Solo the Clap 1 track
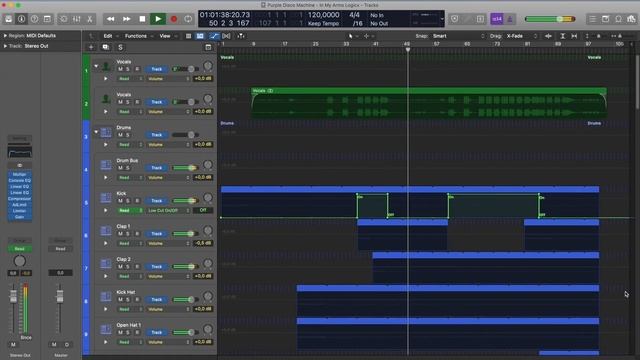The height and width of the screenshot is (360, 640). pyautogui.click(x=128, y=234)
